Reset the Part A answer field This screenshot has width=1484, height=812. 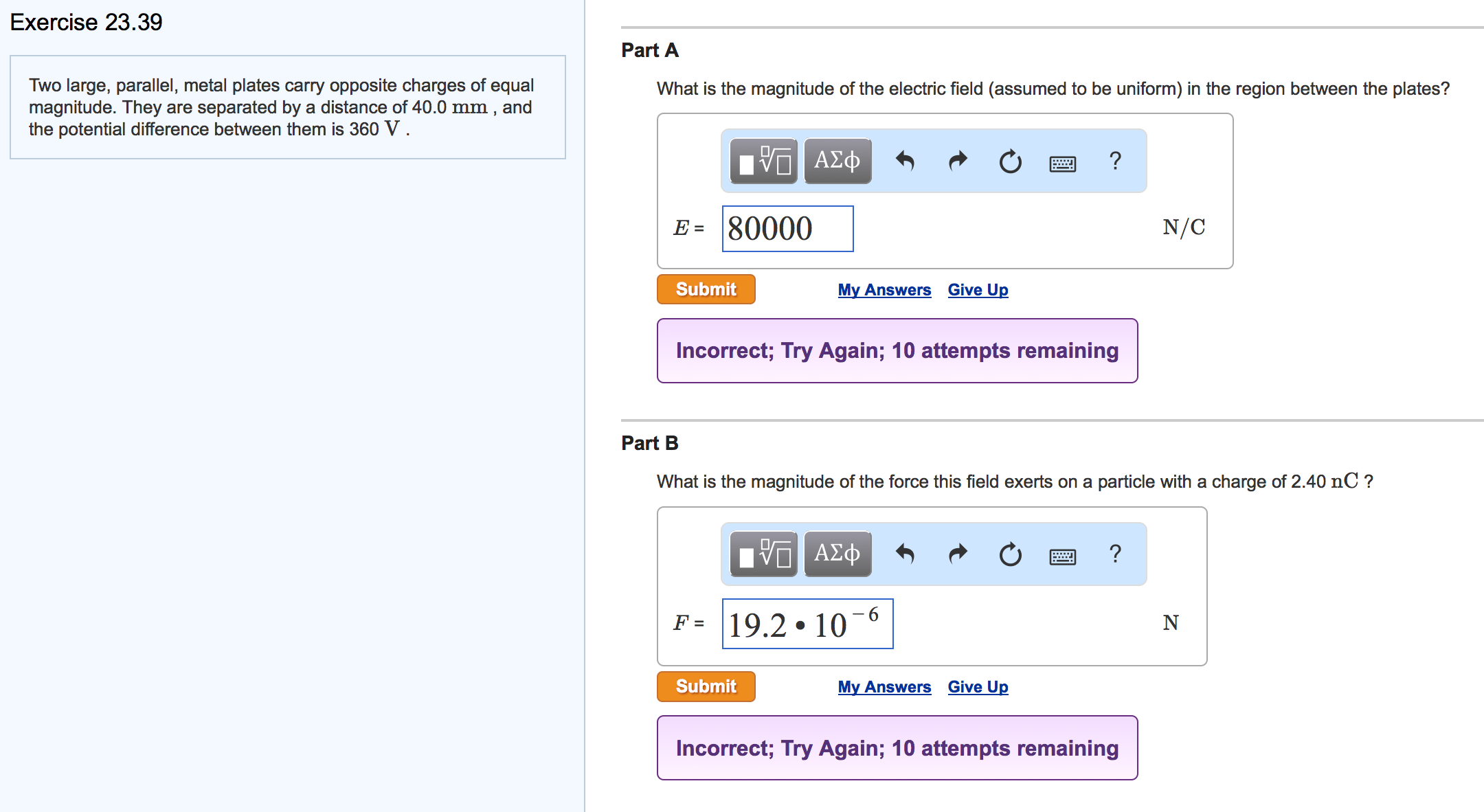[1010, 162]
